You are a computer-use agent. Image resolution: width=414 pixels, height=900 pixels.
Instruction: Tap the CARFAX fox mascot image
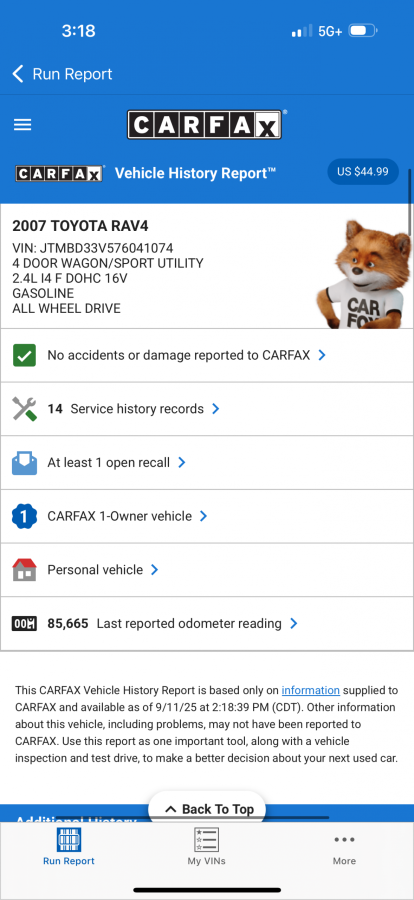coord(363,273)
